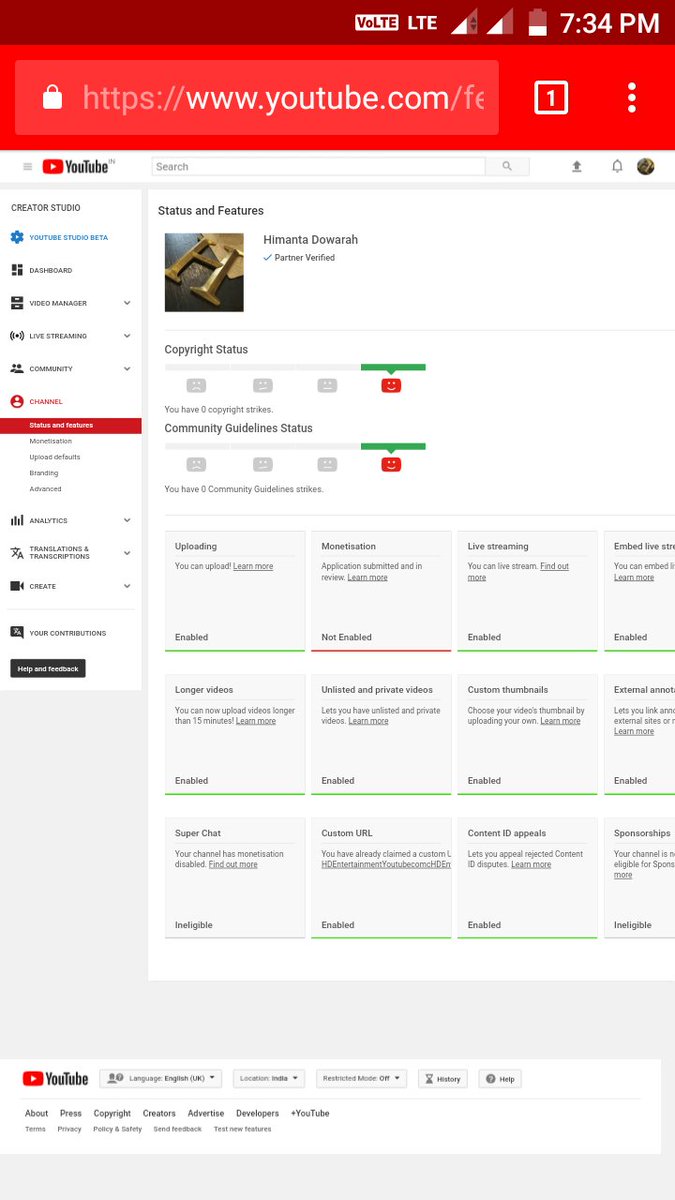This screenshot has width=675, height=1200.
Task: Click Learn more in Uploading card
Action: pyautogui.click(x=253, y=566)
